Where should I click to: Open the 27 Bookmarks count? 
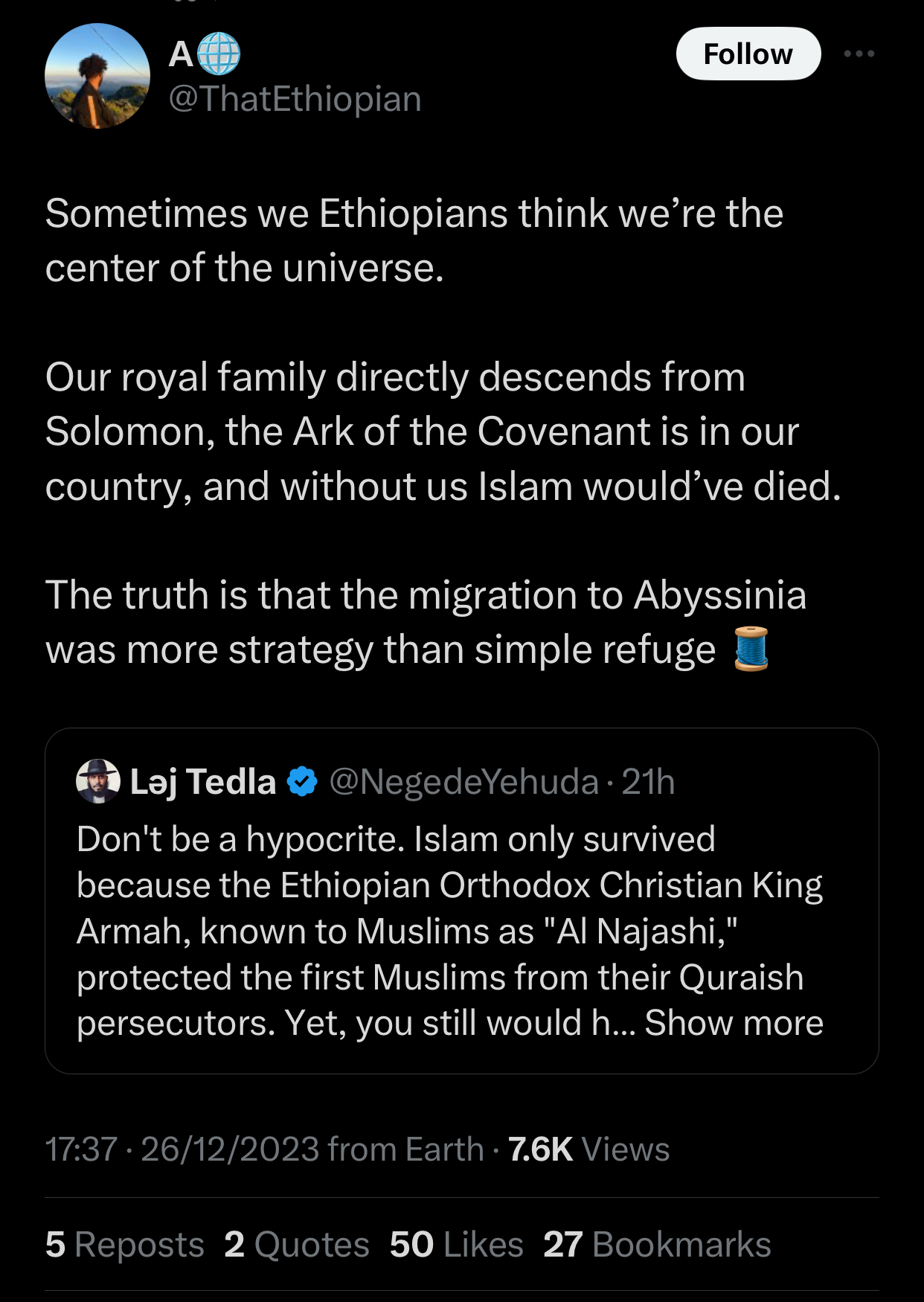(x=657, y=1245)
